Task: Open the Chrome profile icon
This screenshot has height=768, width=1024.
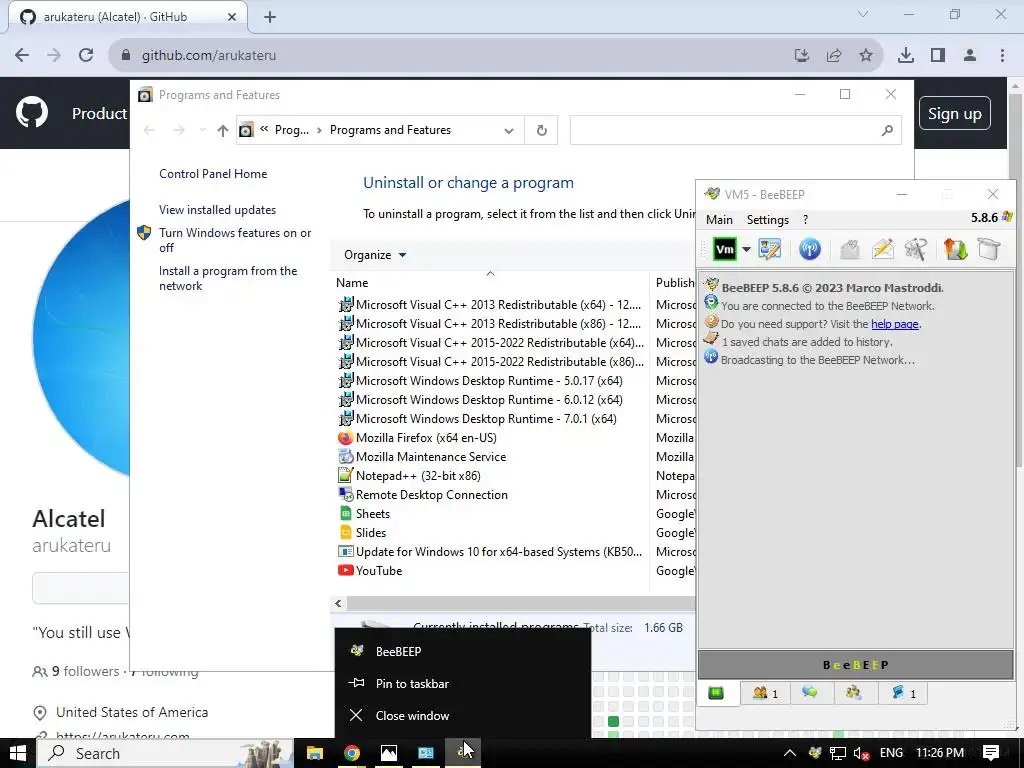Action: point(970,56)
